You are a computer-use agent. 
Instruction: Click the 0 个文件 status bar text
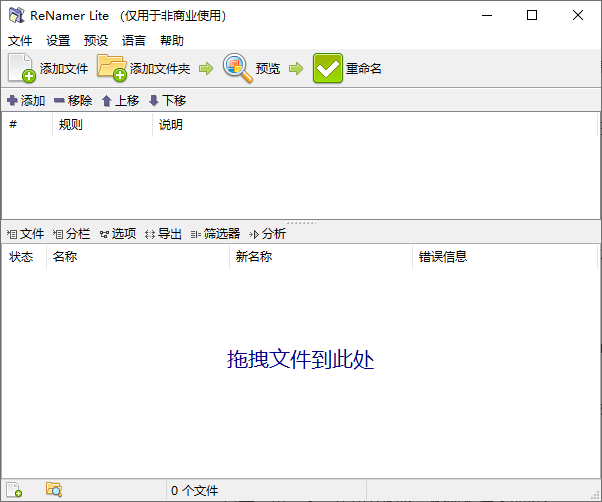click(x=195, y=490)
